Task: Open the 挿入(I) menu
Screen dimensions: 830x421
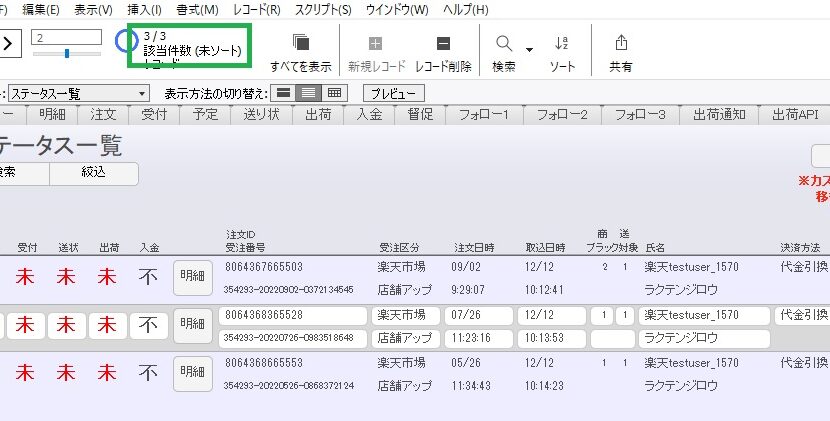Action: coord(144,10)
